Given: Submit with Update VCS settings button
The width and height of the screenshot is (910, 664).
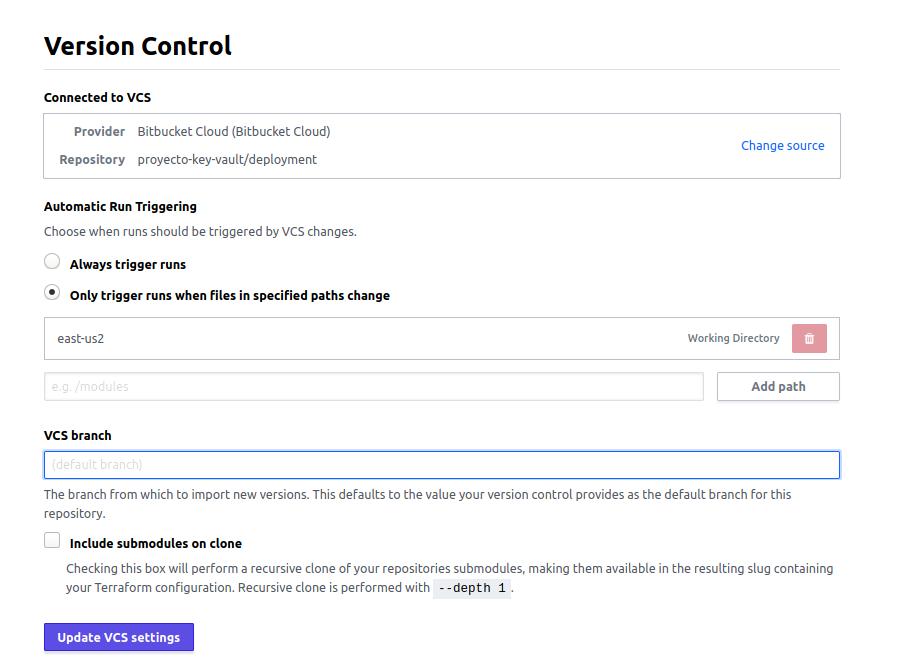Looking at the screenshot, I should [x=119, y=637].
